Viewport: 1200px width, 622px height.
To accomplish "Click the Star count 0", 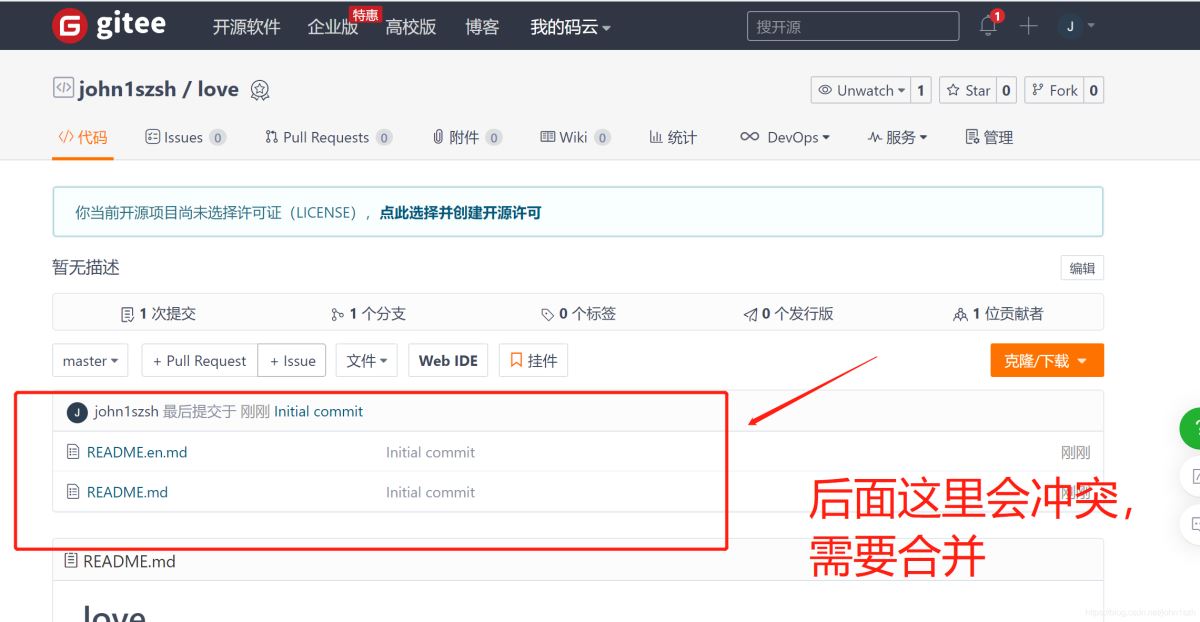I will coord(1006,90).
